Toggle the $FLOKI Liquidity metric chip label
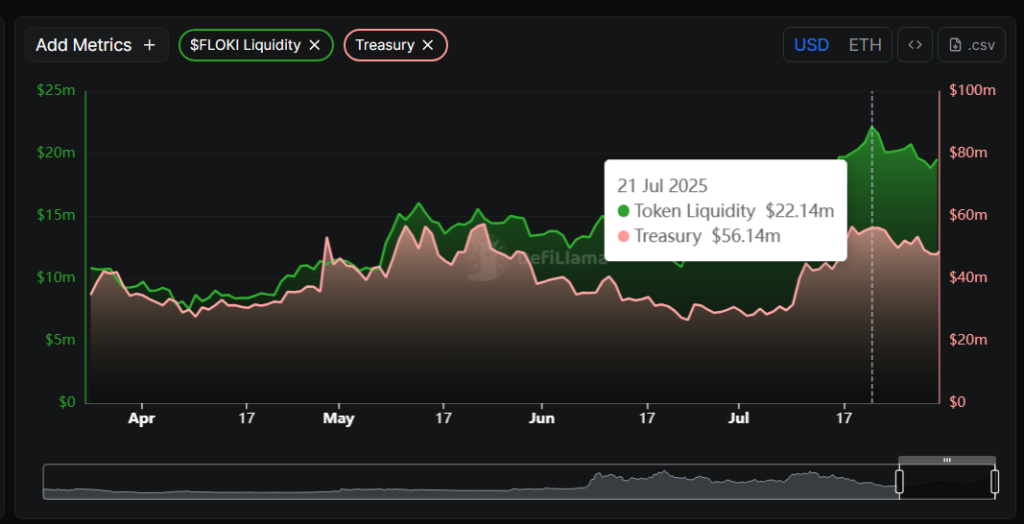Image resolution: width=1024 pixels, height=524 pixels. (x=245, y=45)
